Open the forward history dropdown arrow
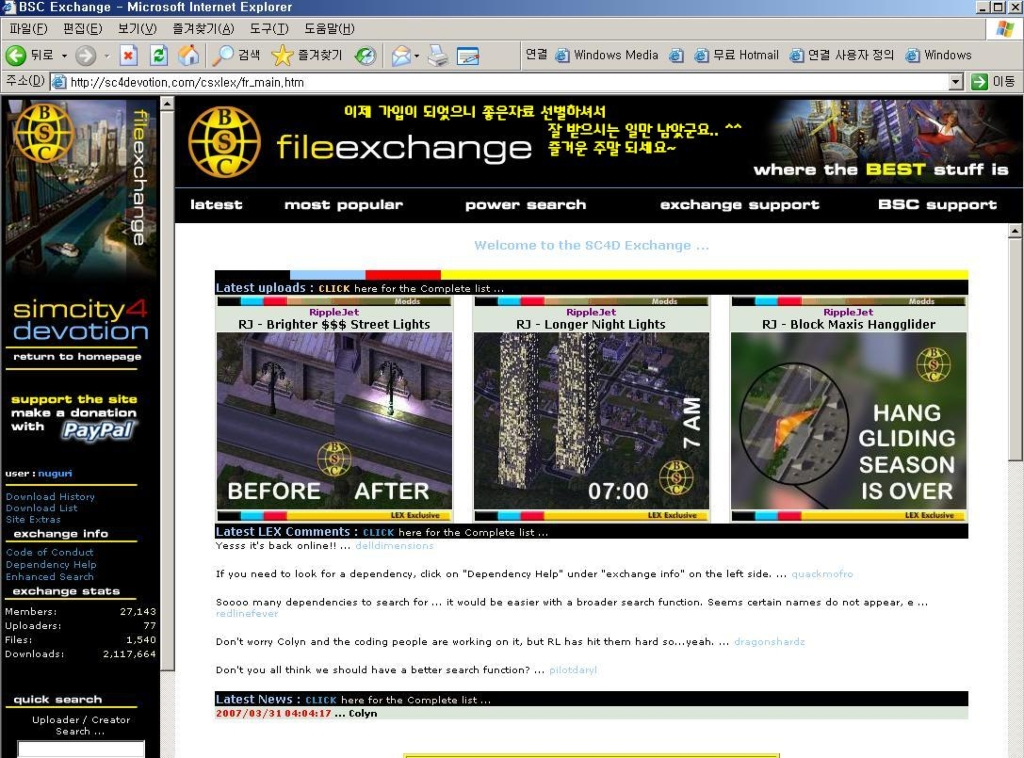 click(106, 56)
